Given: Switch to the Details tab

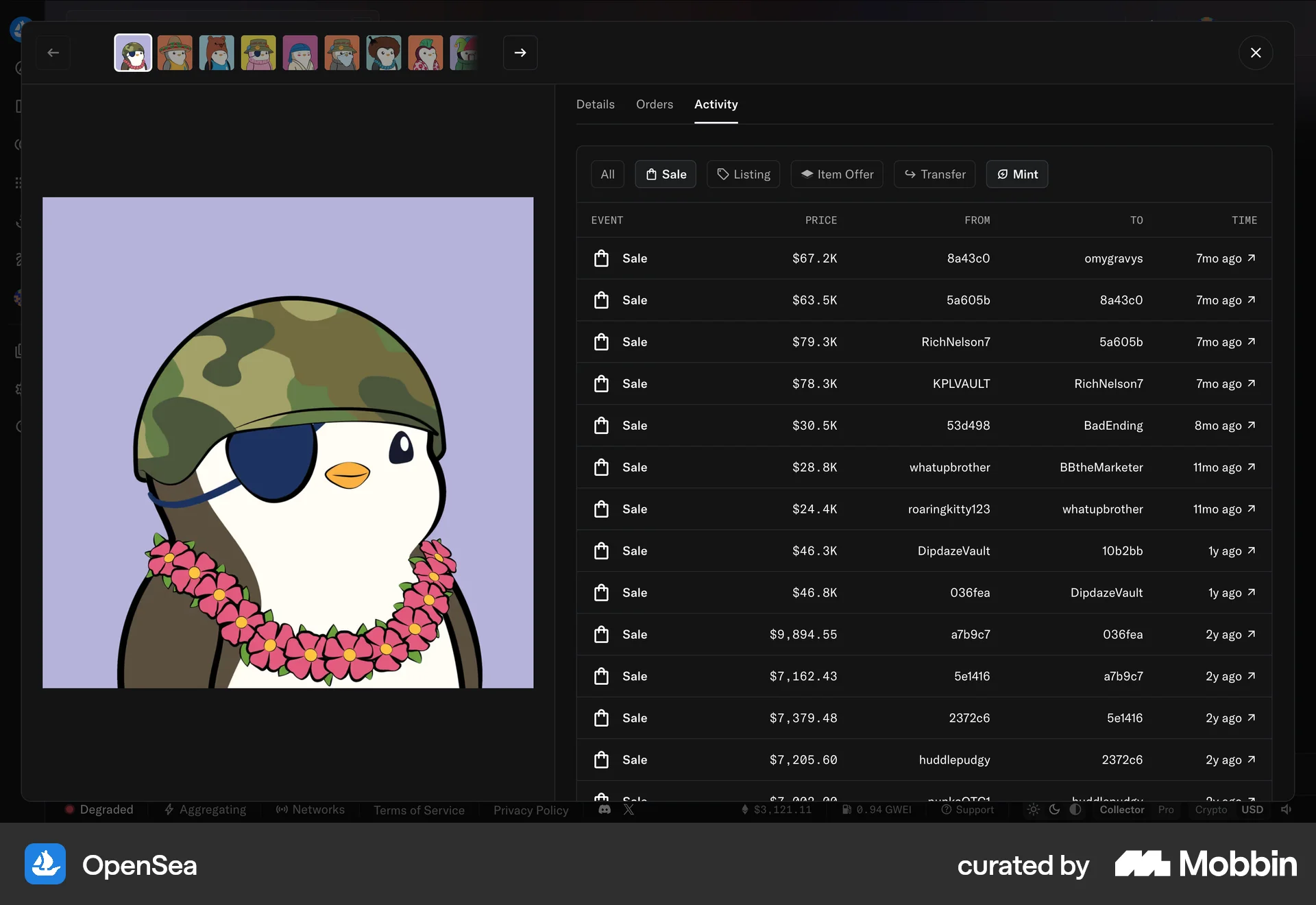Looking at the screenshot, I should click(x=595, y=104).
